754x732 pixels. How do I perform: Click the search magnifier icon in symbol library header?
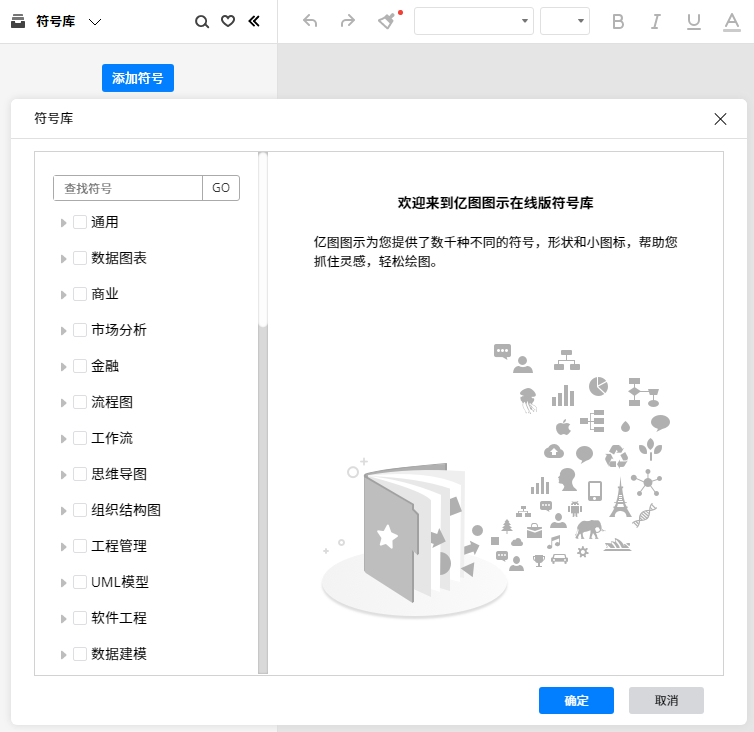tap(202, 21)
